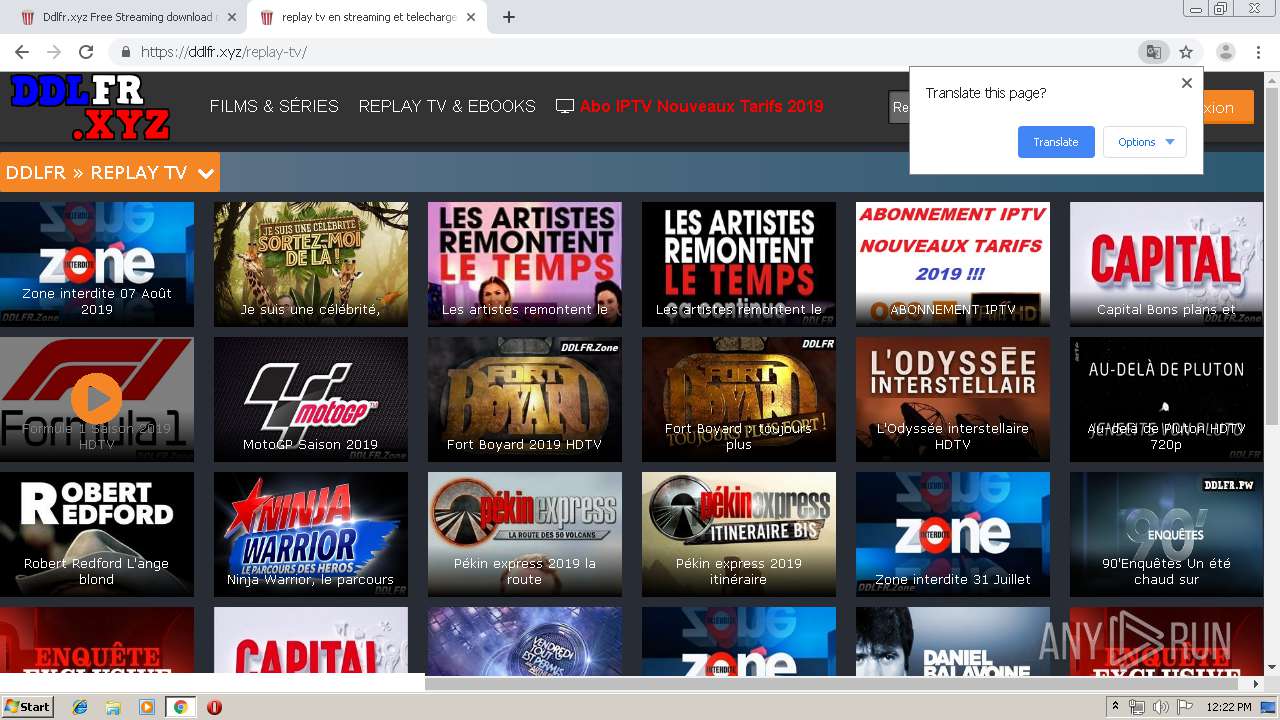
Task: Click the 12:22 PM taskbar clock
Action: coord(1229,707)
